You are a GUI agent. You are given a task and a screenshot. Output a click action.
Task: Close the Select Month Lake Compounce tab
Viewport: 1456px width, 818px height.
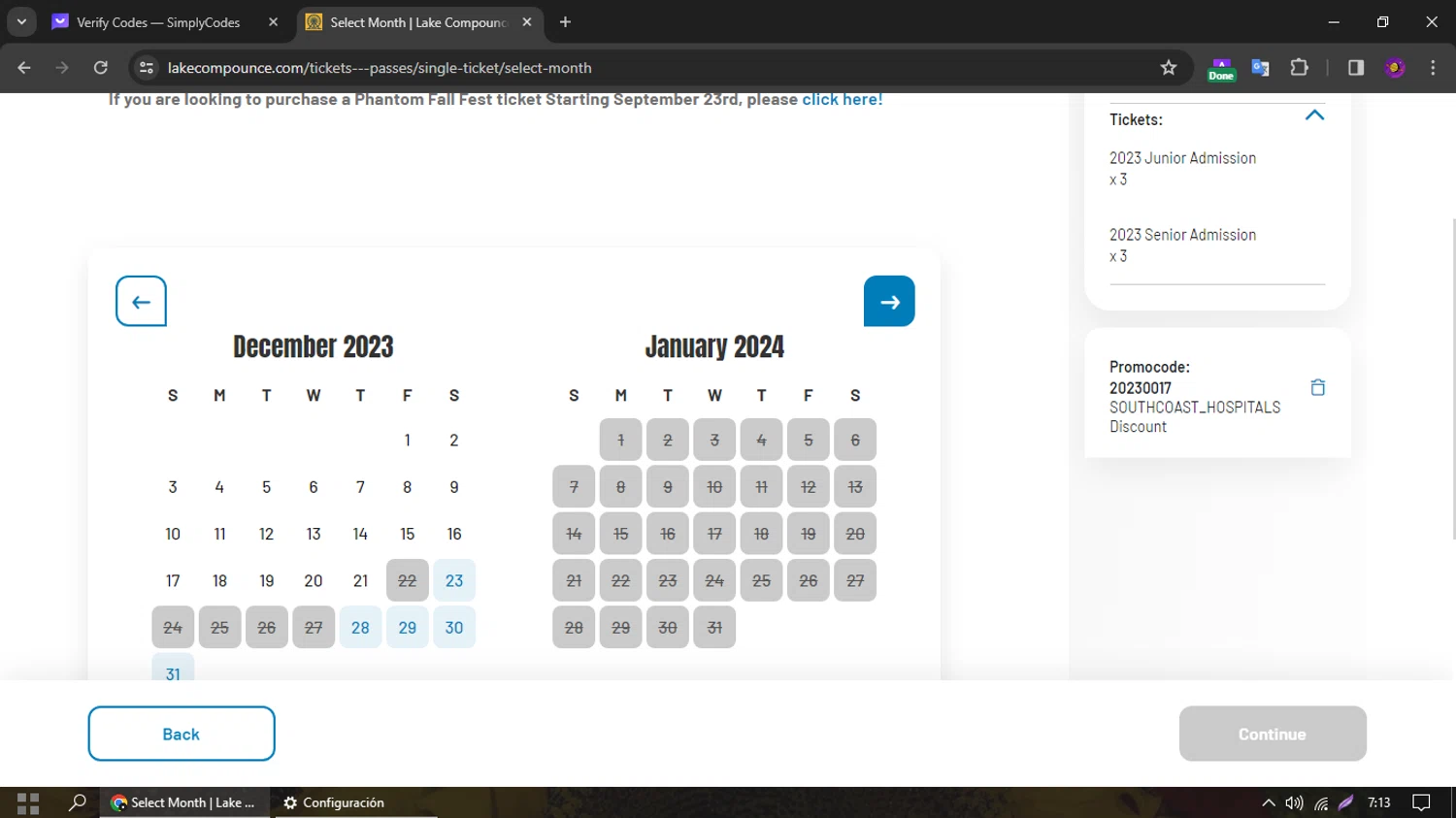click(526, 21)
